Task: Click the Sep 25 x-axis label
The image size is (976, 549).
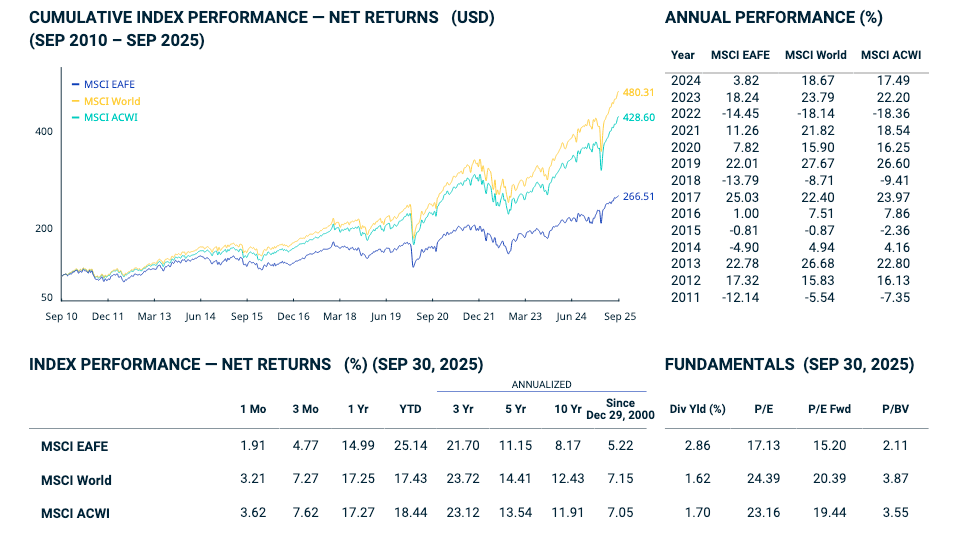Action: [618, 316]
